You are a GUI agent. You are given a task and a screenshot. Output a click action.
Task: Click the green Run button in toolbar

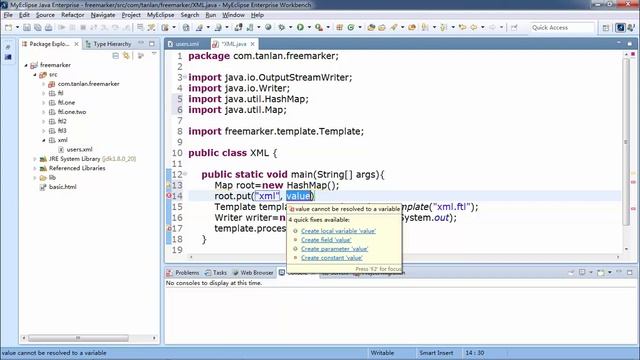pyautogui.click(x=300, y=27)
